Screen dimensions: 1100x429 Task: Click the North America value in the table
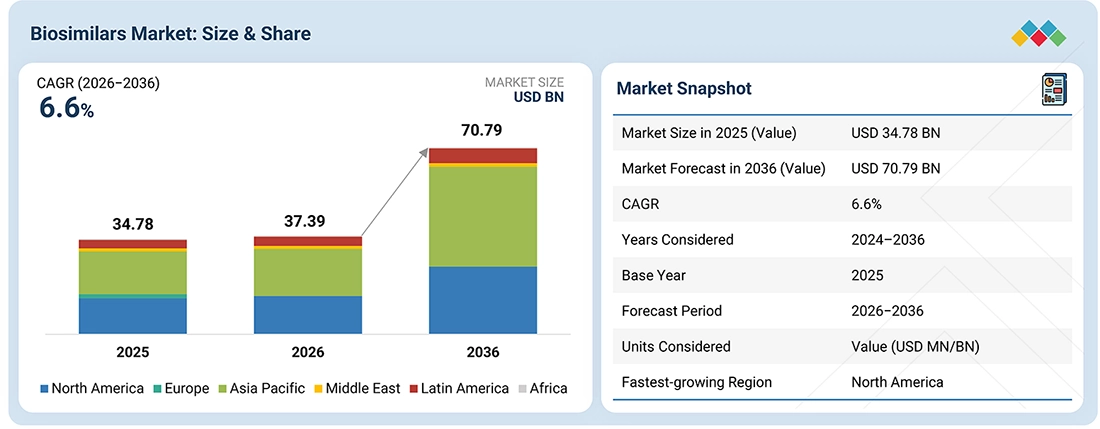coord(897,382)
